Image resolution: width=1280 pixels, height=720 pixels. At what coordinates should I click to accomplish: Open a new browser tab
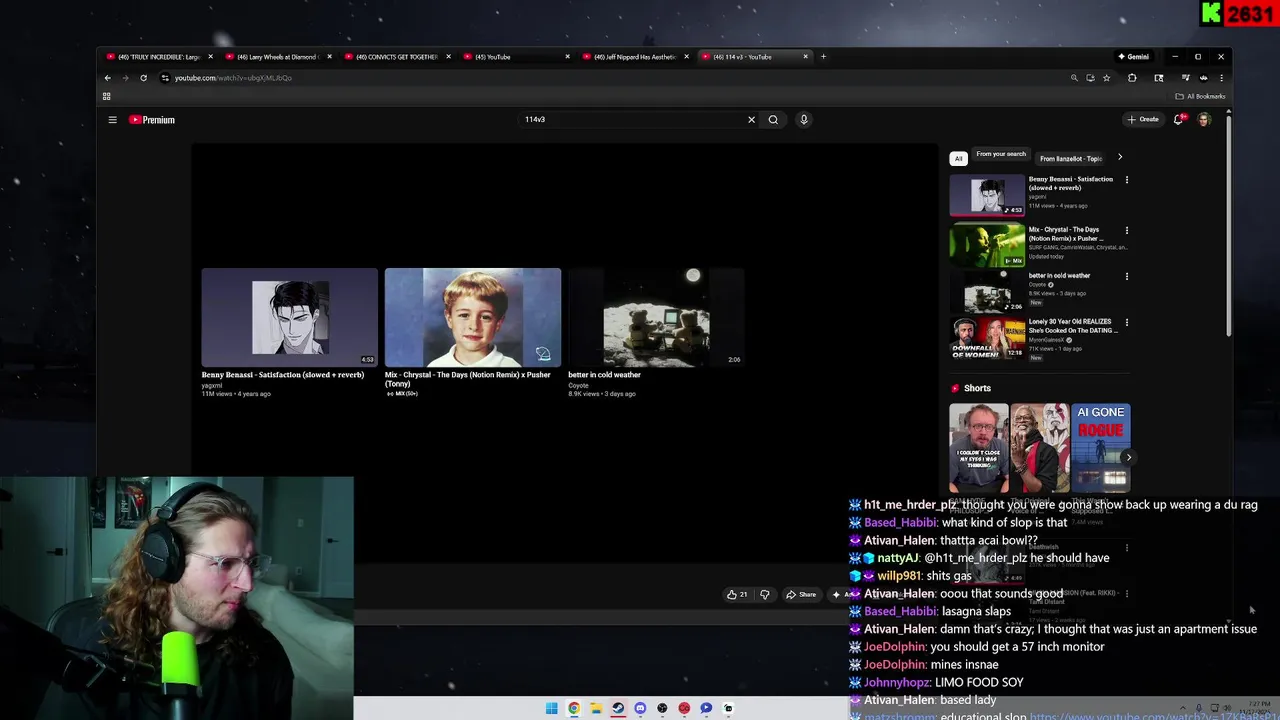click(x=823, y=57)
